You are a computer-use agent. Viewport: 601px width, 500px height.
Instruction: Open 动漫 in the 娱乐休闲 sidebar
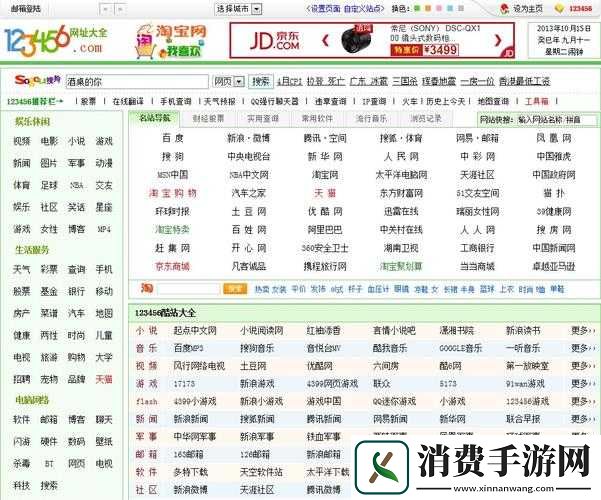pyautogui.click(x=104, y=163)
